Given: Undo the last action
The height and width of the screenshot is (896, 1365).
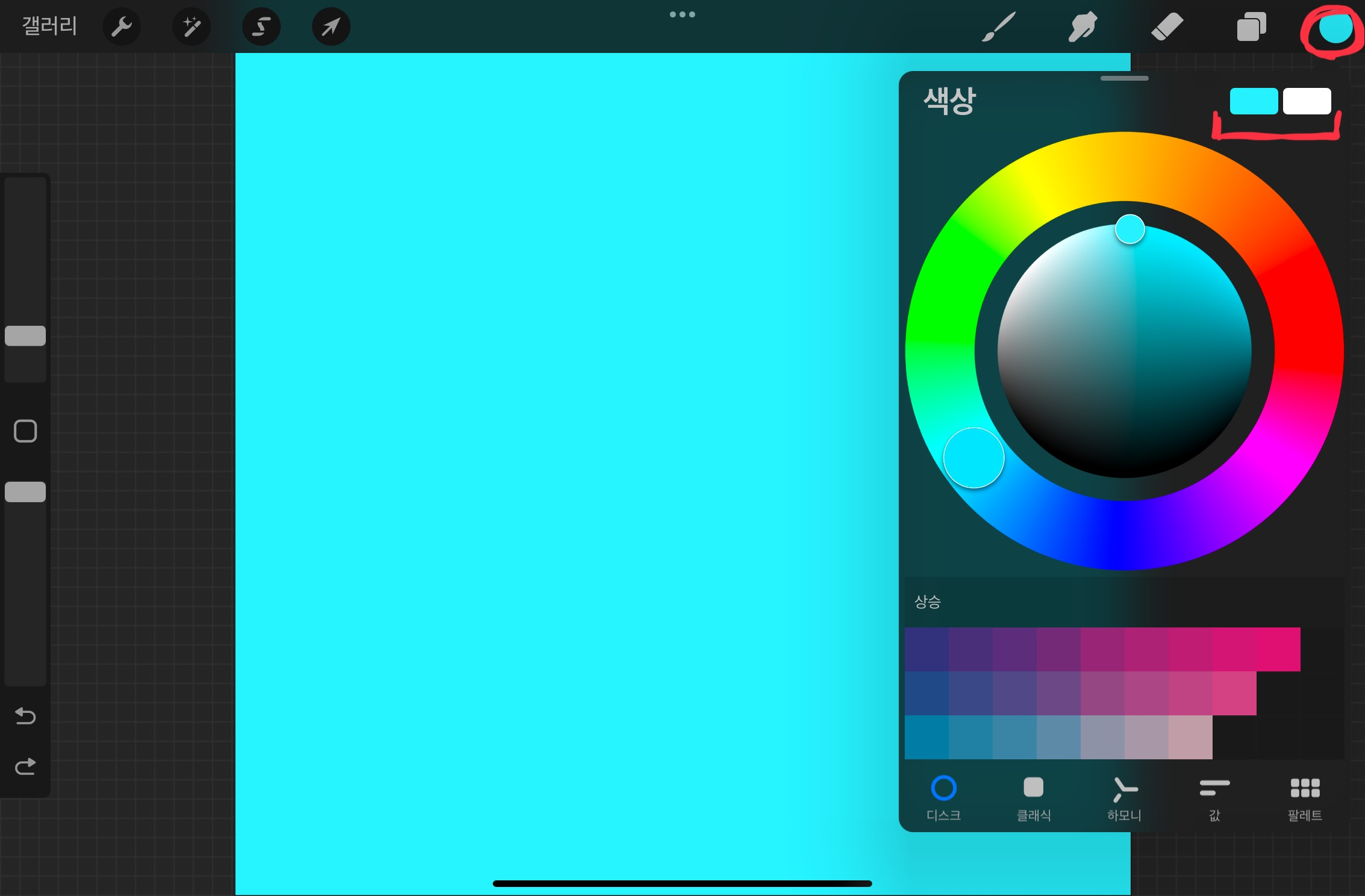Looking at the screenshot, I should click(25, 715).
